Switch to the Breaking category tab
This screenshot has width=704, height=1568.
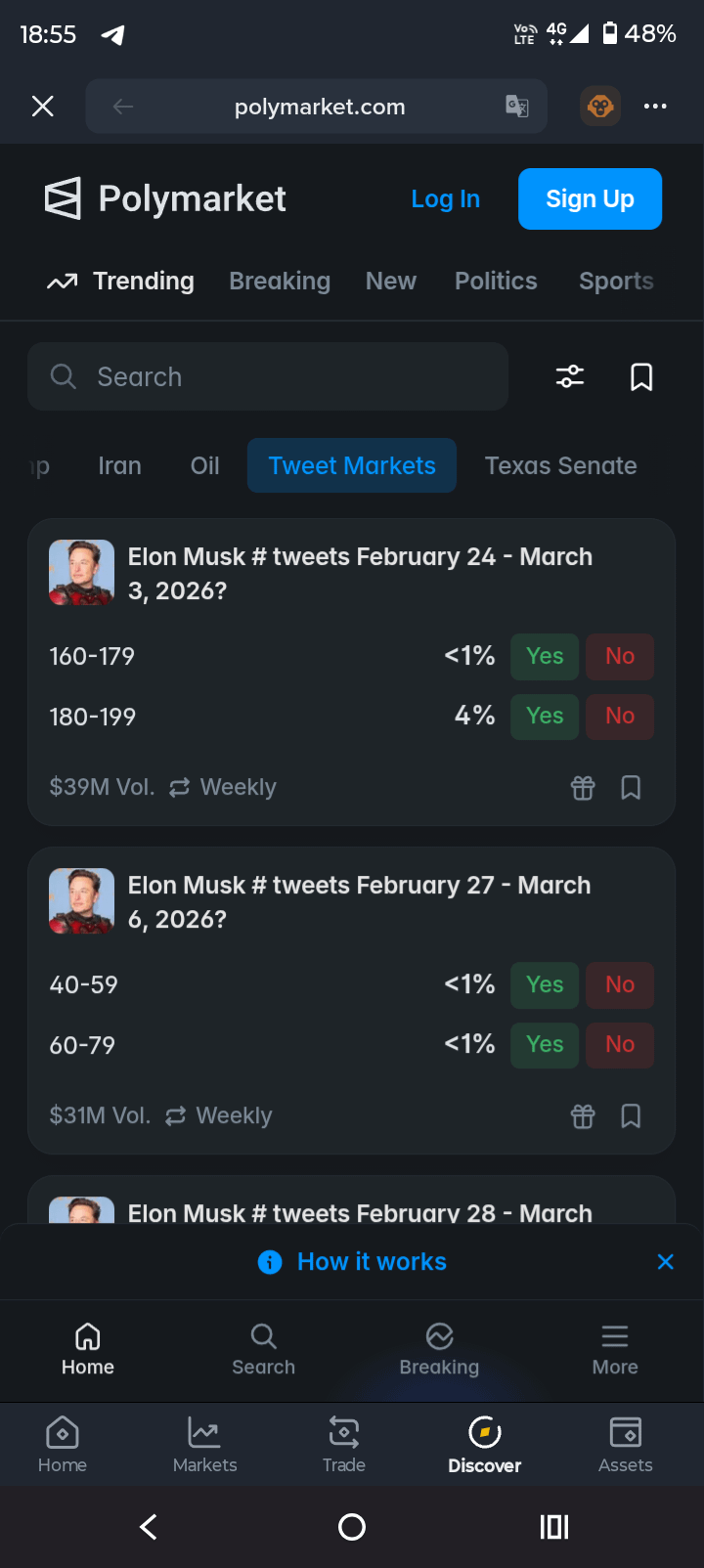point(280,282)
